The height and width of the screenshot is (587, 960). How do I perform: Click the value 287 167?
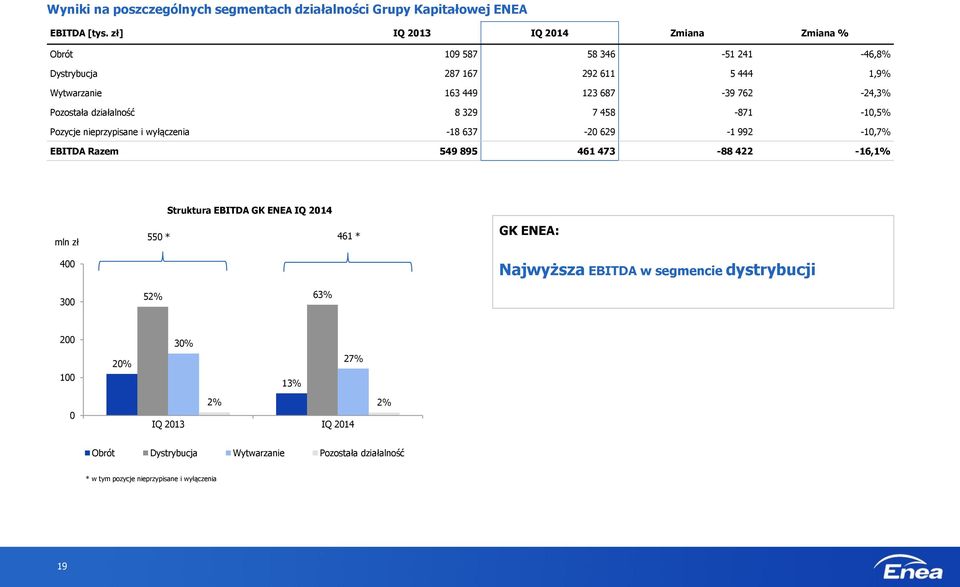click(x=461, y=74)
